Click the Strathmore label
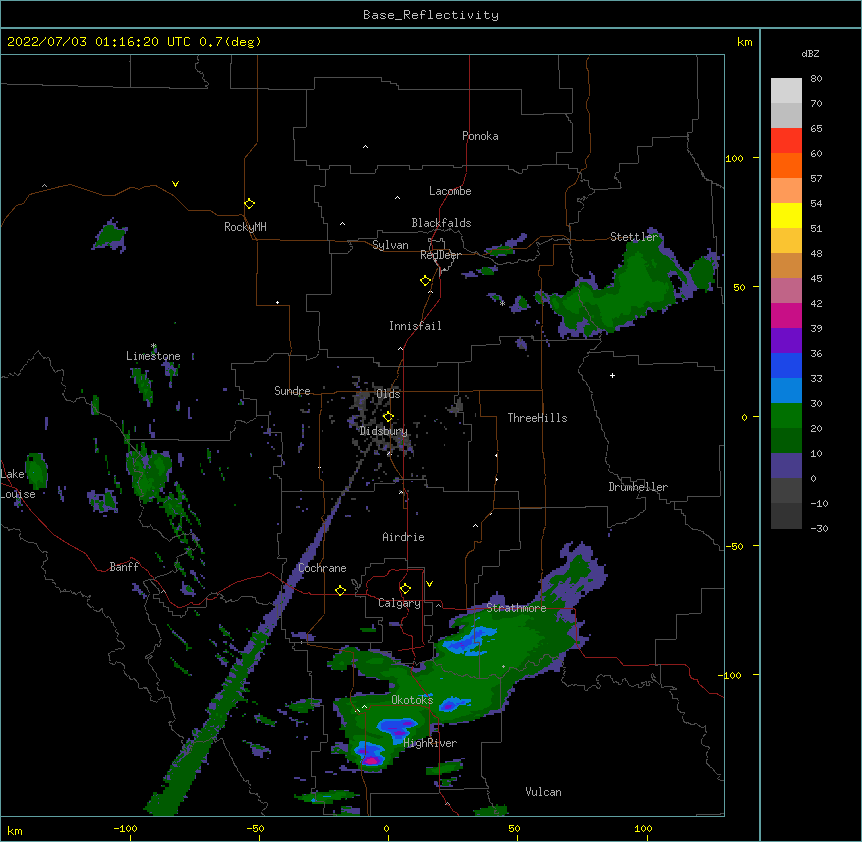Image resolution: width=862 pixels, height=842 pixels. click(516, 608)
